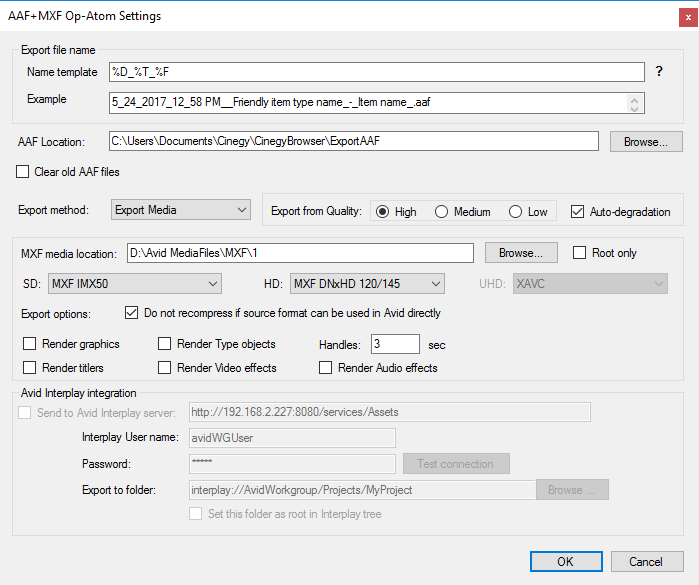This screenshot has height=585, width=699.
Task: Open the SD format dropdown MXF IMX50
Action: [x=135, y=284]
